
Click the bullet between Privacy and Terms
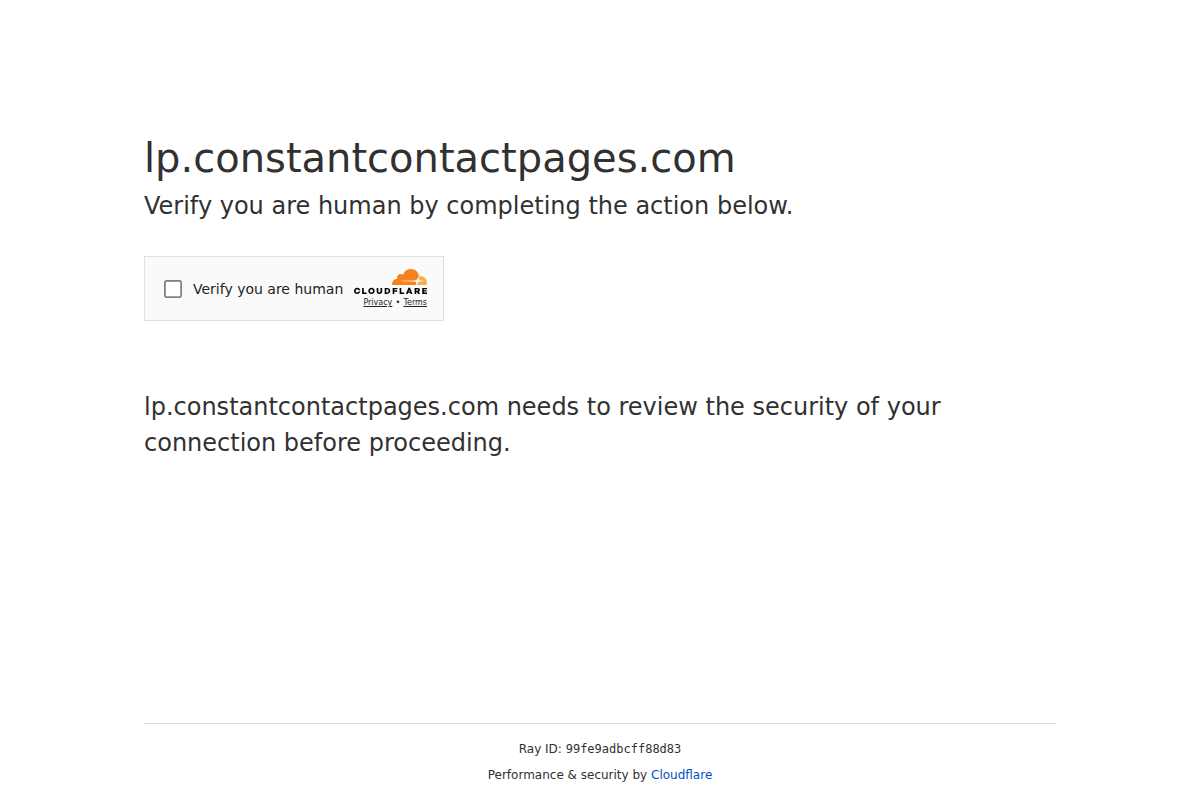point(398,302)
